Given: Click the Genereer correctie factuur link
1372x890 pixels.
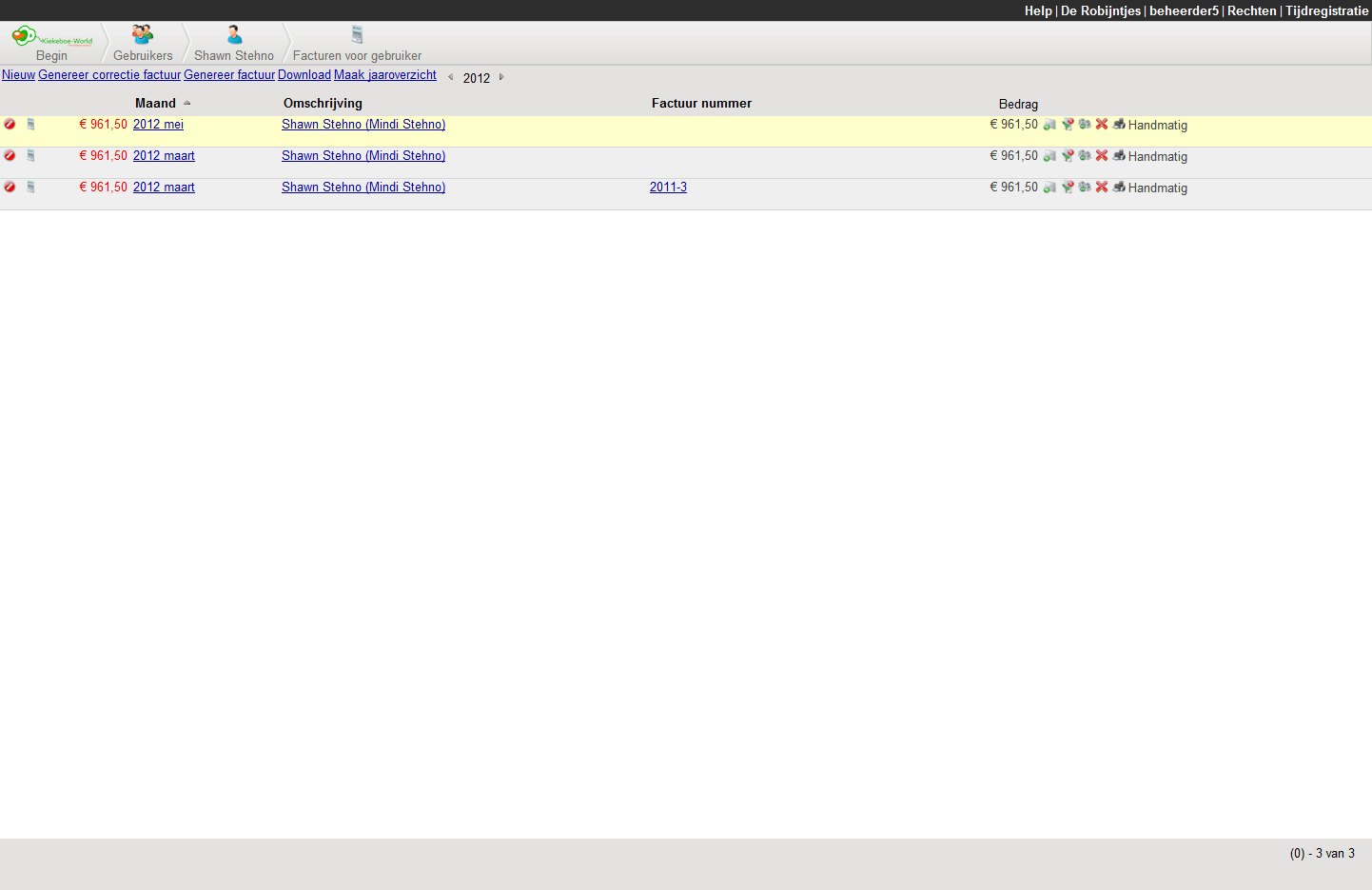Looking at the screenshot, I should click(109, 74).
